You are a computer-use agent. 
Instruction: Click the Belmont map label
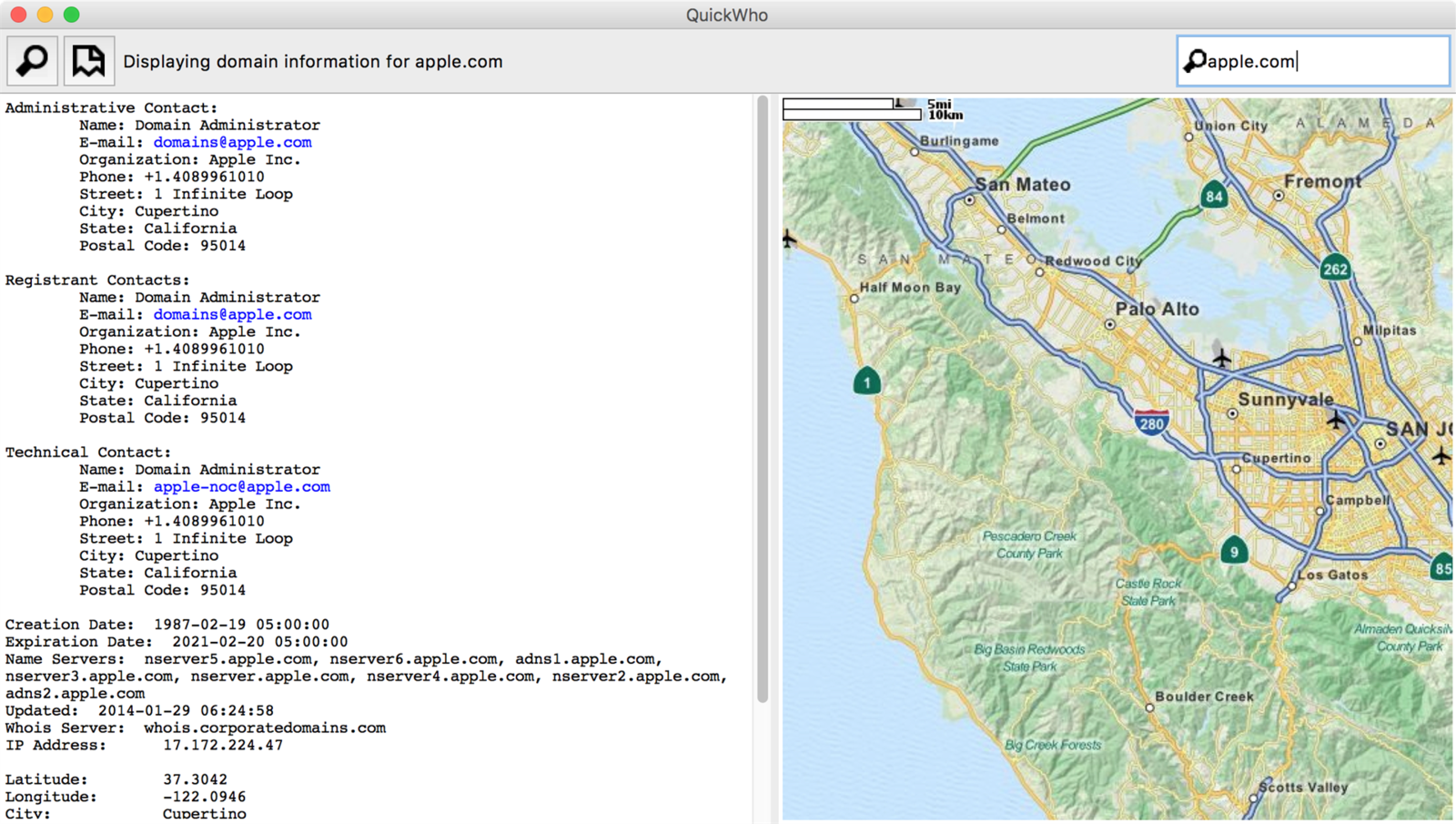[1036, 218]
